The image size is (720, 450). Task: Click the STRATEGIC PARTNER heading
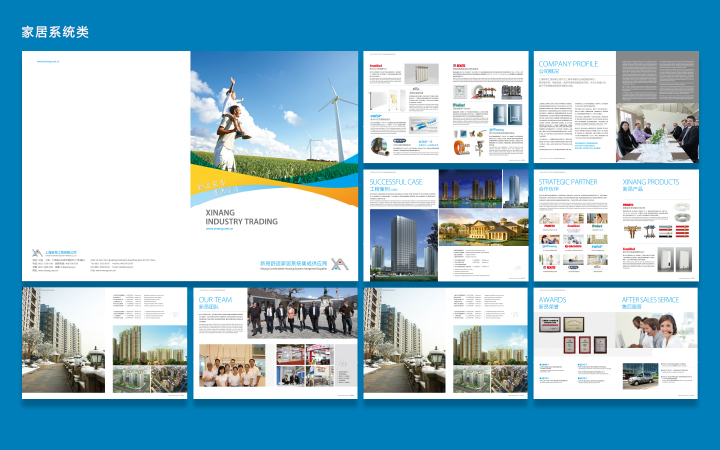pos(568,182)
